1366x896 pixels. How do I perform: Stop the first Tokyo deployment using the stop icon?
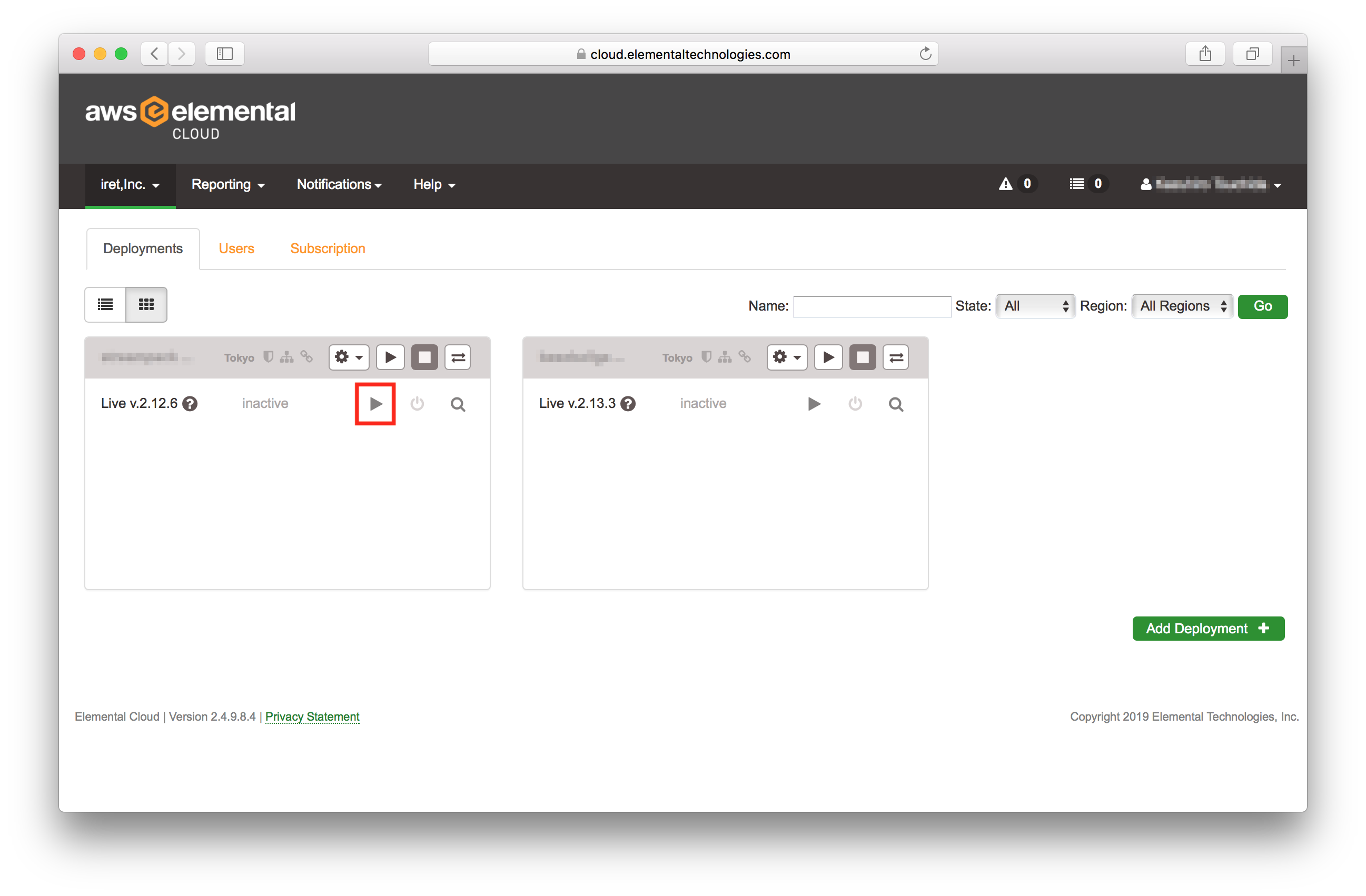425,357
